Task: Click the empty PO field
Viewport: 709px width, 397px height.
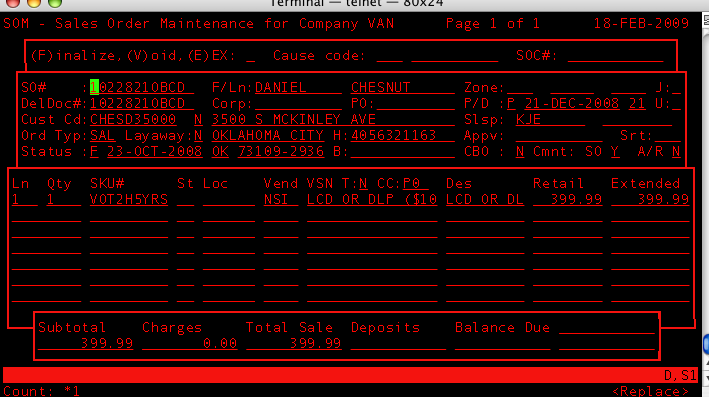Action: (416, 104)
